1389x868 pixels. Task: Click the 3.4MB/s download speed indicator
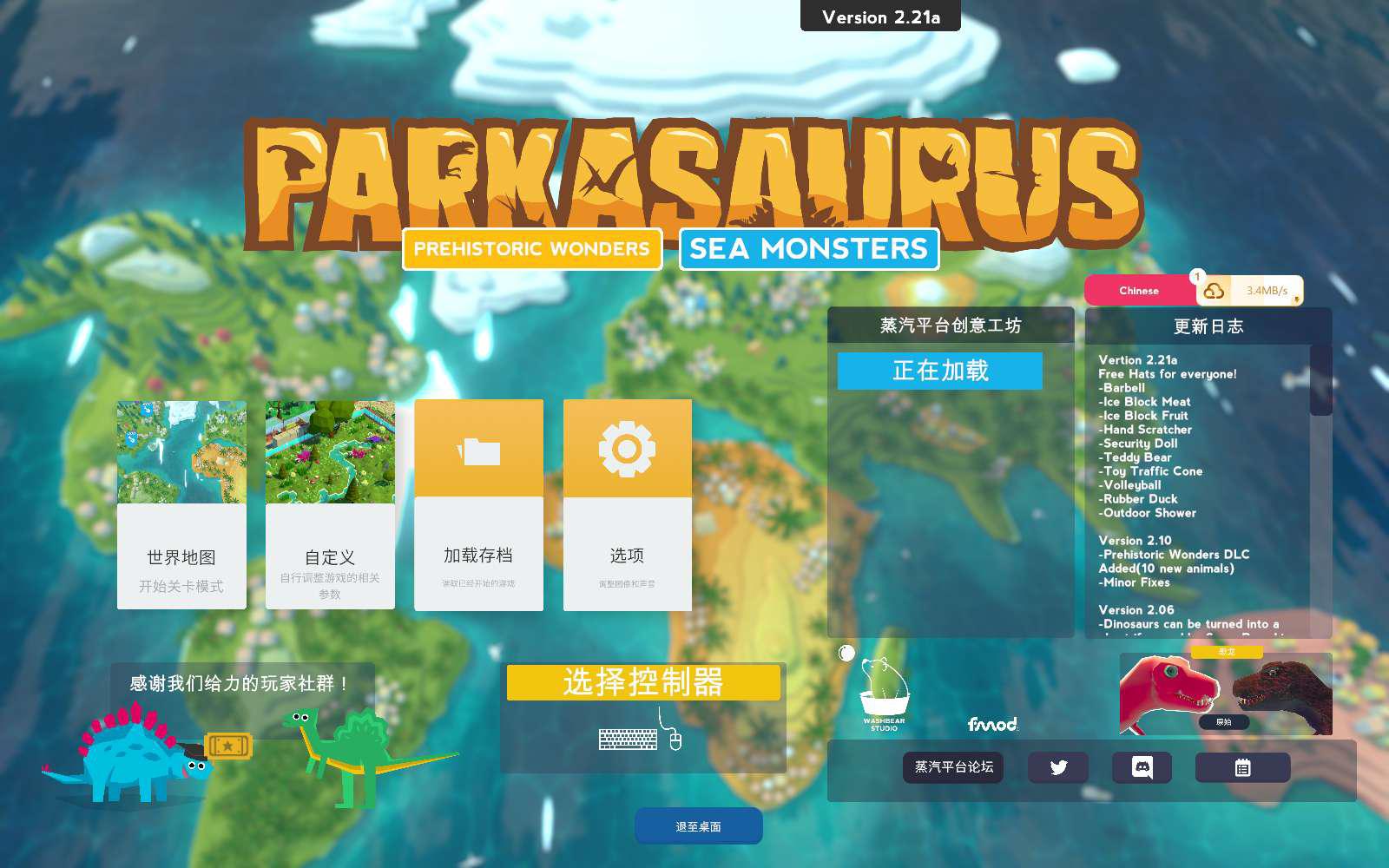(1267, 291)
